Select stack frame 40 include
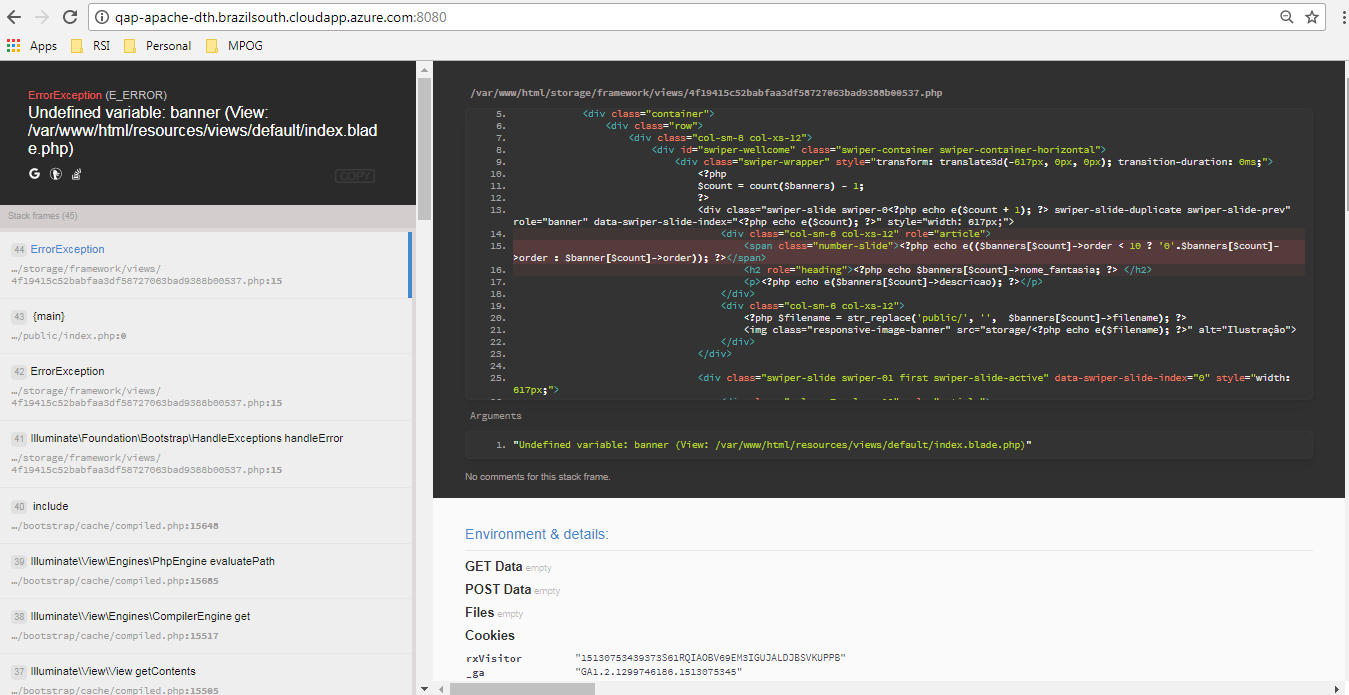Image resolution: width=1349 pixels, height=695 pixels. 206,516
